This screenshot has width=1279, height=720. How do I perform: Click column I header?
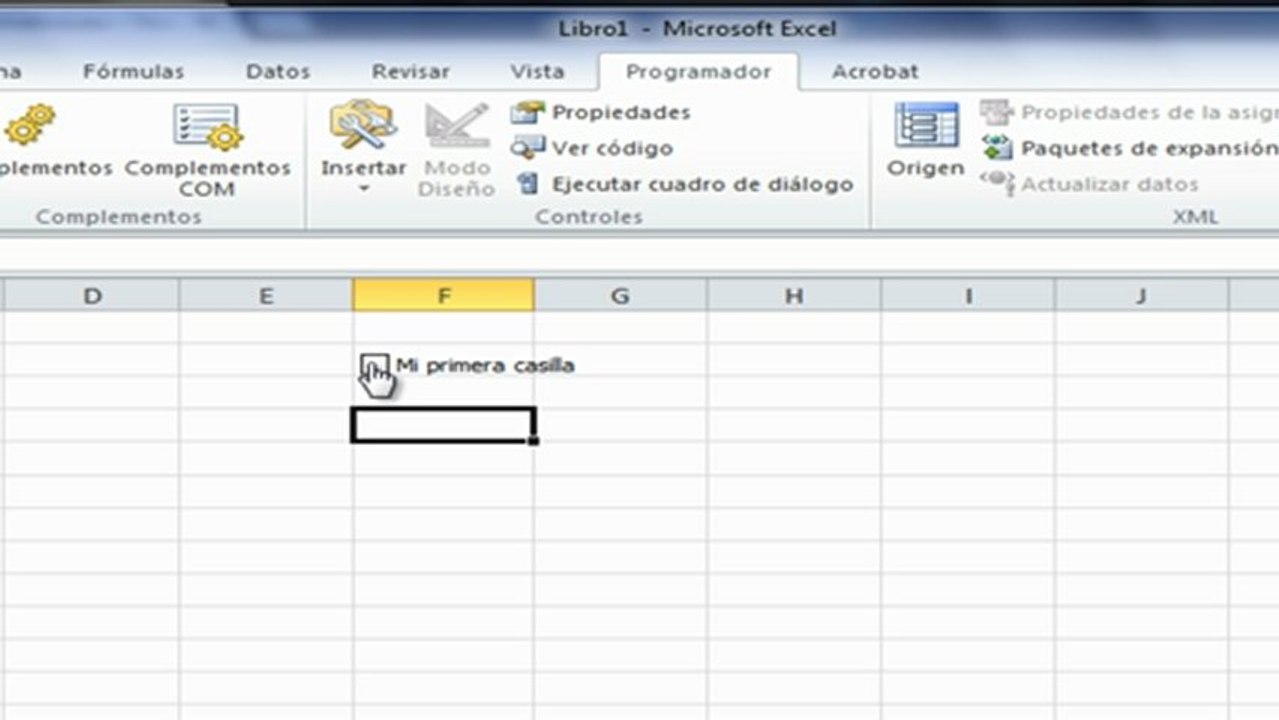[968, 296]
